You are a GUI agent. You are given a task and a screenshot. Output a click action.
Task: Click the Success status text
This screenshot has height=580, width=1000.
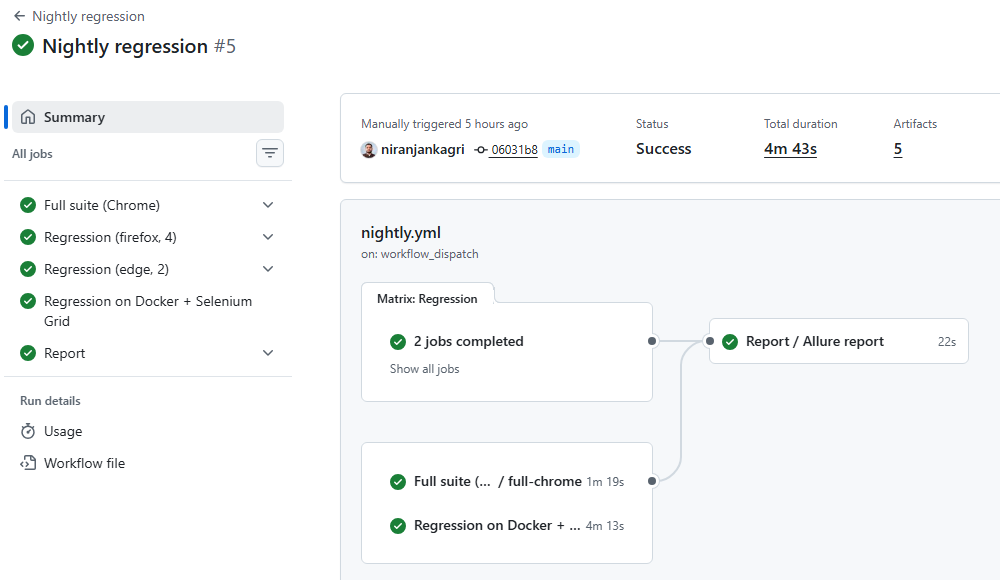point(663,149)
